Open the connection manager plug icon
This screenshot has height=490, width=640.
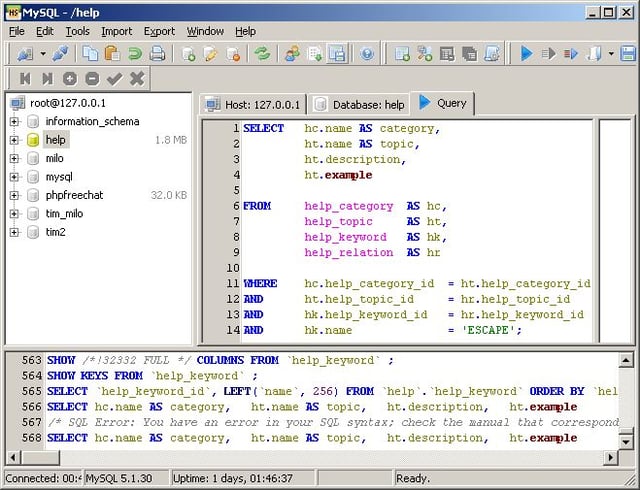(x=25, y=53)
